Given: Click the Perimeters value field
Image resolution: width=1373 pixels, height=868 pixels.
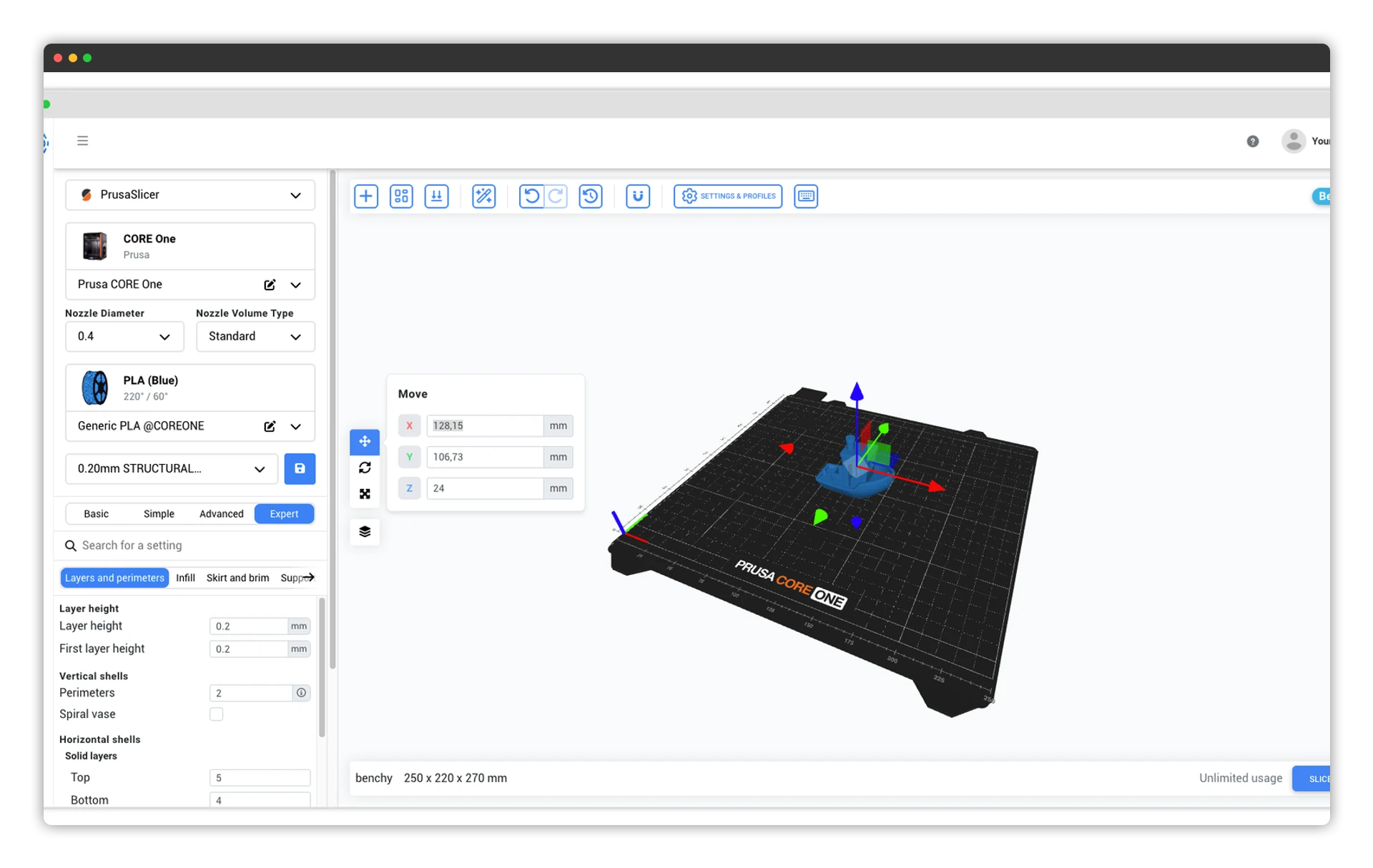Looking at the screenshot, I should click(250, 694).
